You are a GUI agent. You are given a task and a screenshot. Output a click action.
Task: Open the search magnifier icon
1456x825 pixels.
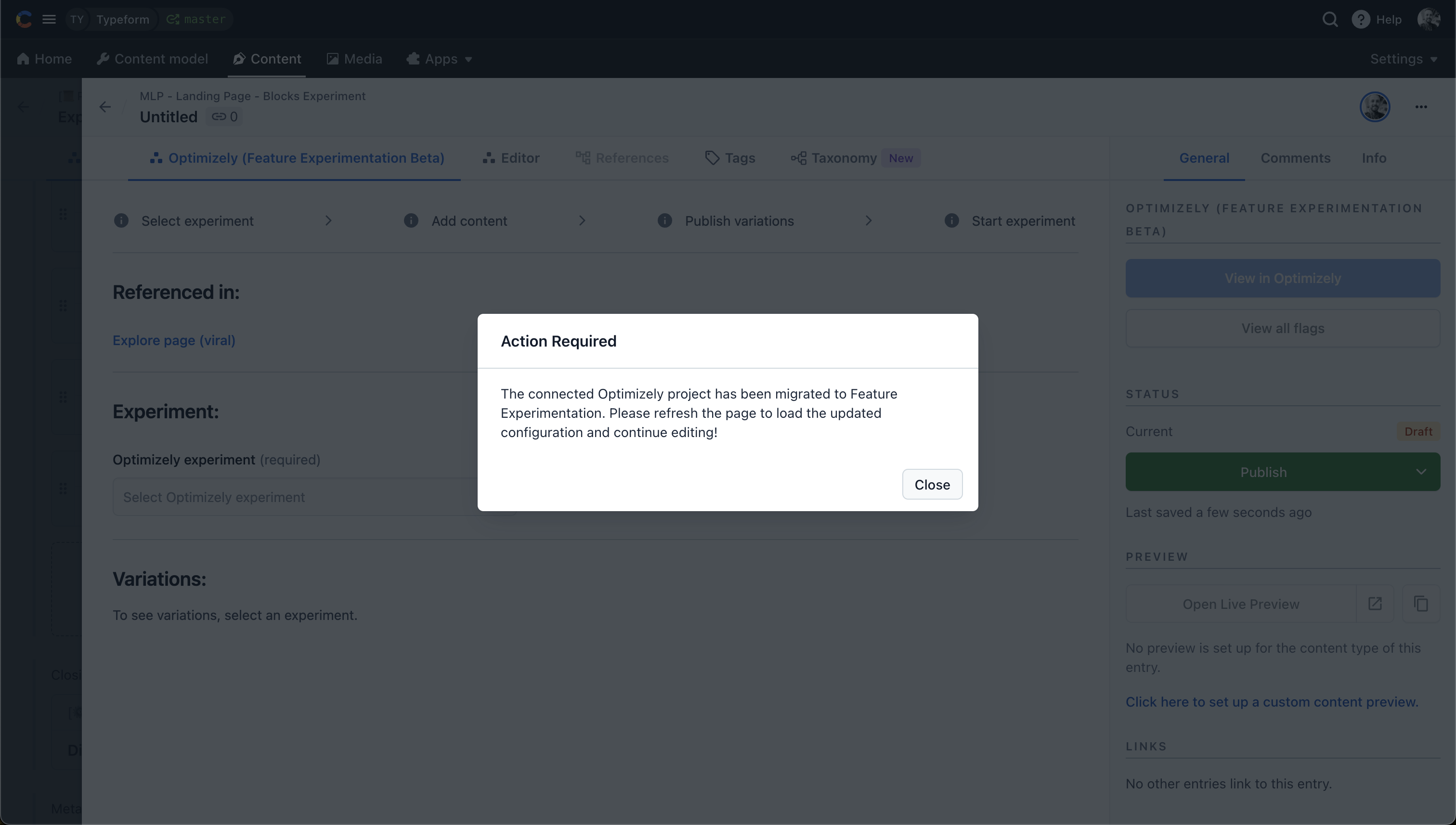pos(1330,19)
